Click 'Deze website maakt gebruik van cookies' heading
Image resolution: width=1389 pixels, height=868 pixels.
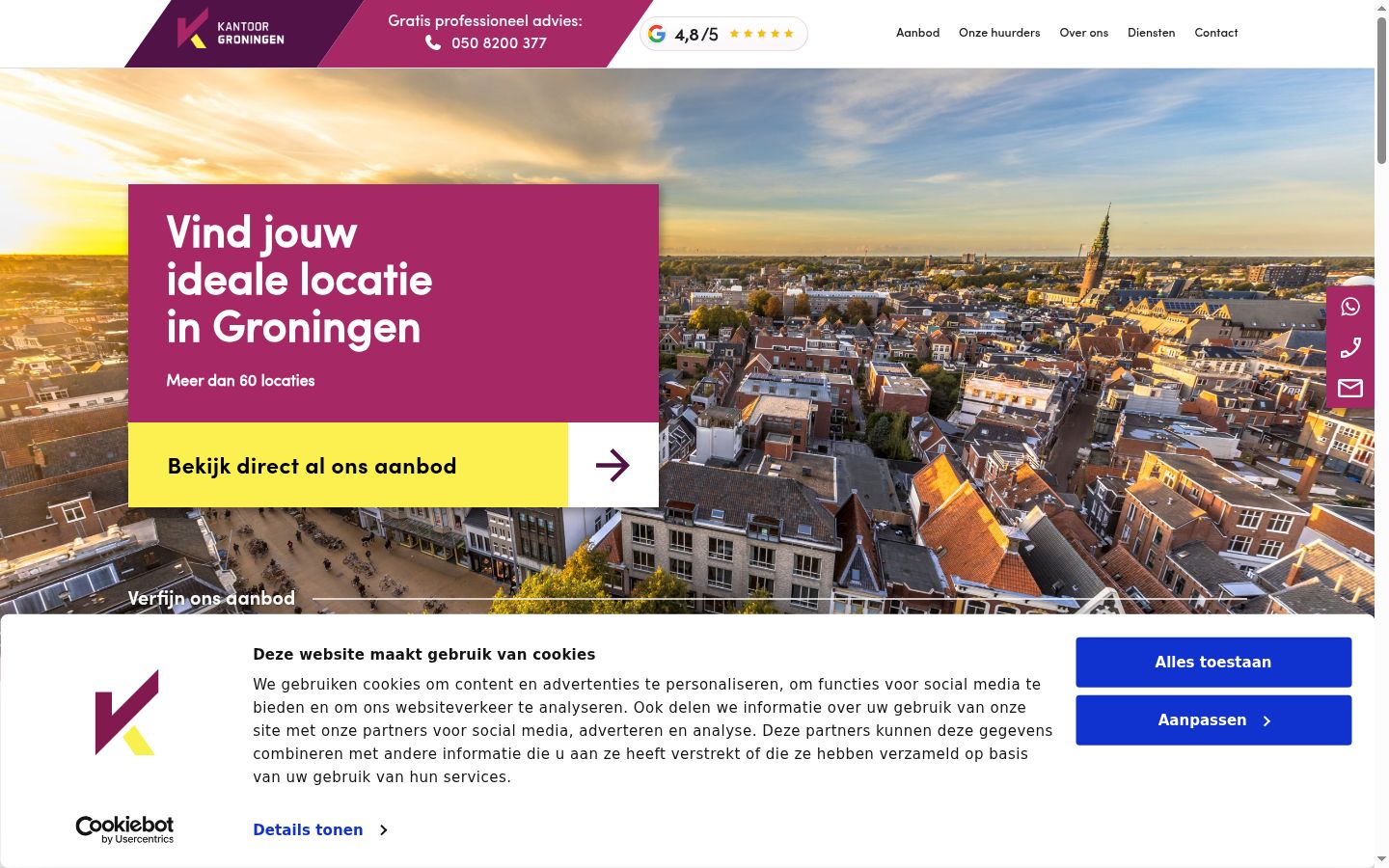point(424,654)
